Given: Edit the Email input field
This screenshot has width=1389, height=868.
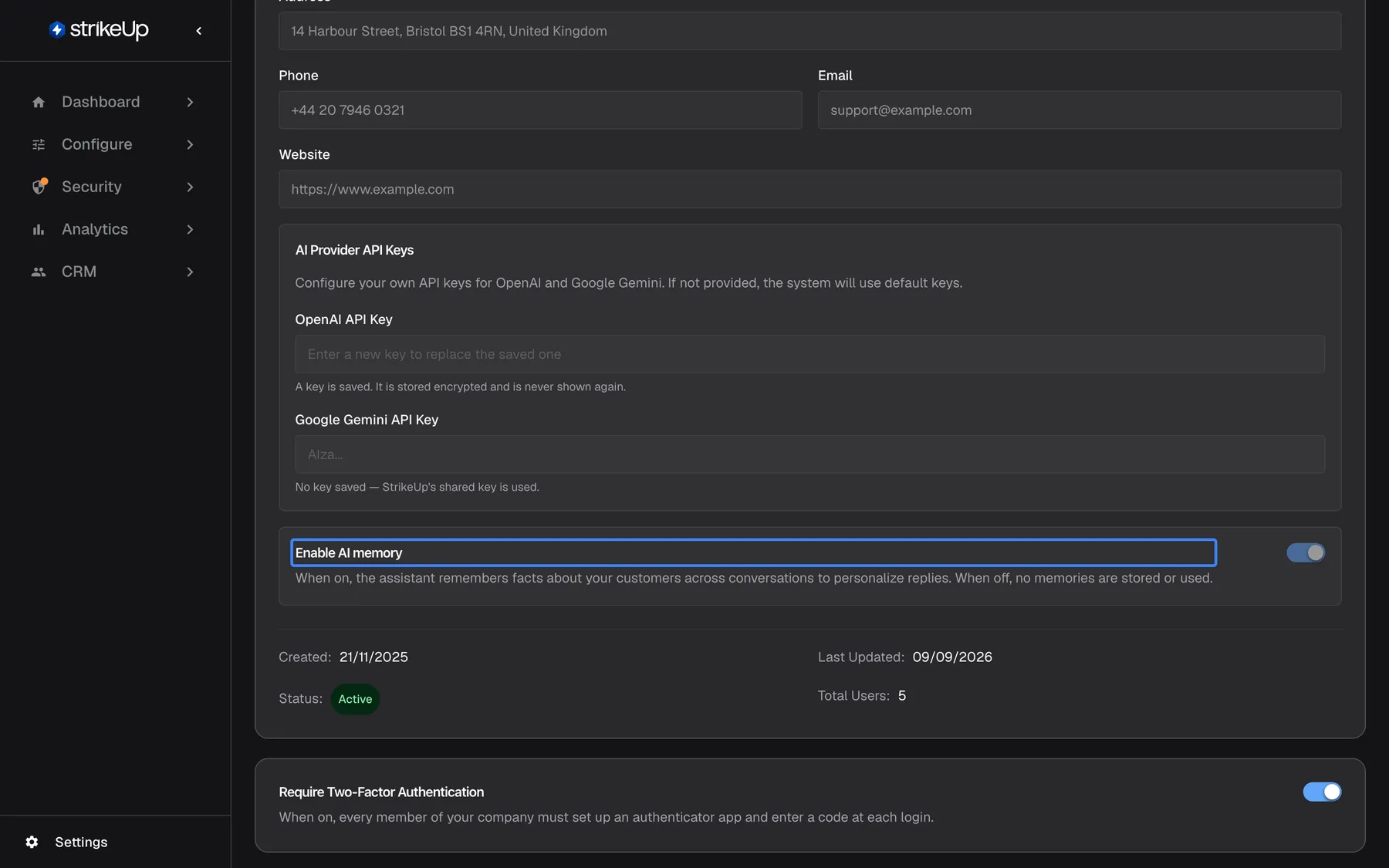Looking at the screenshot, I should 1079,110.
